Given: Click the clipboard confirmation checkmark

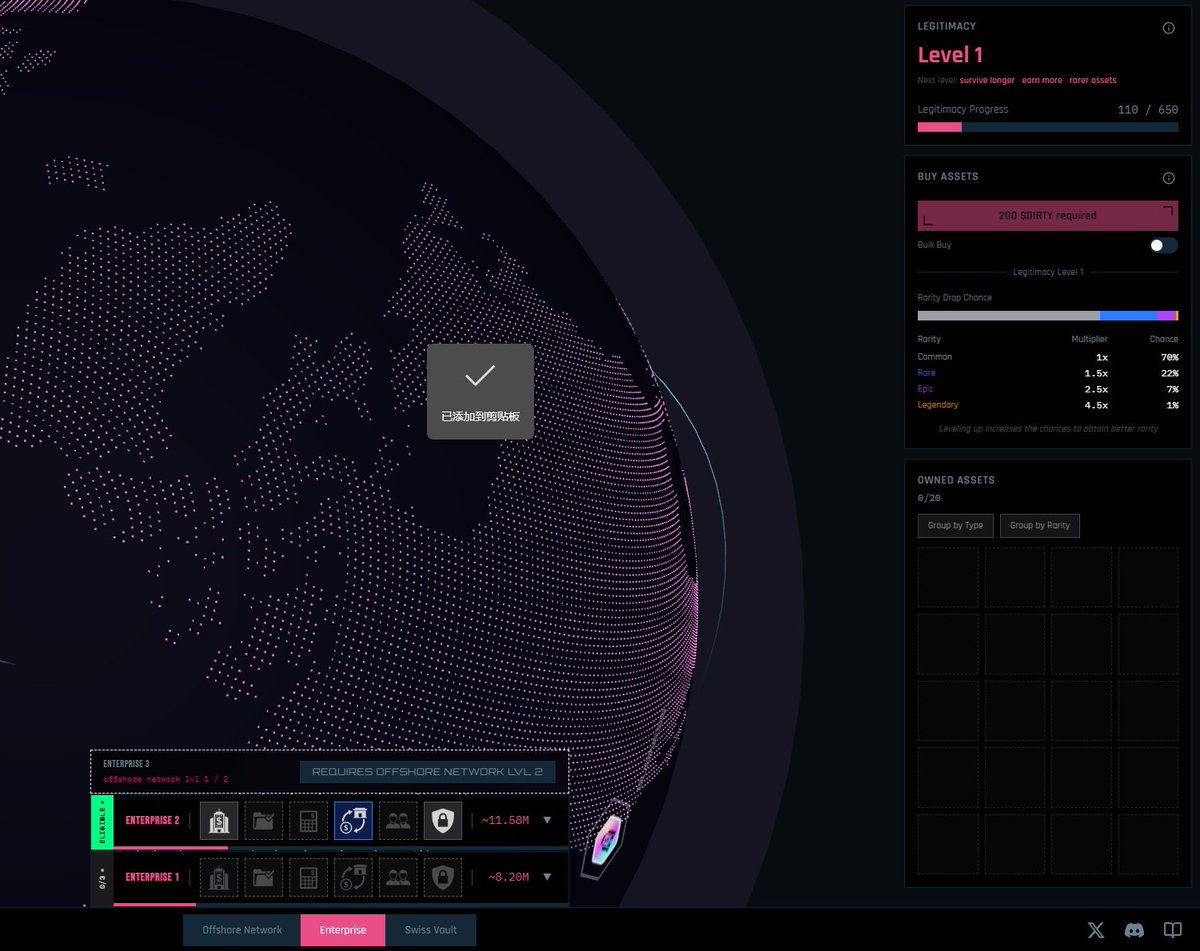Looking at the screenshot, I should 480,376.
